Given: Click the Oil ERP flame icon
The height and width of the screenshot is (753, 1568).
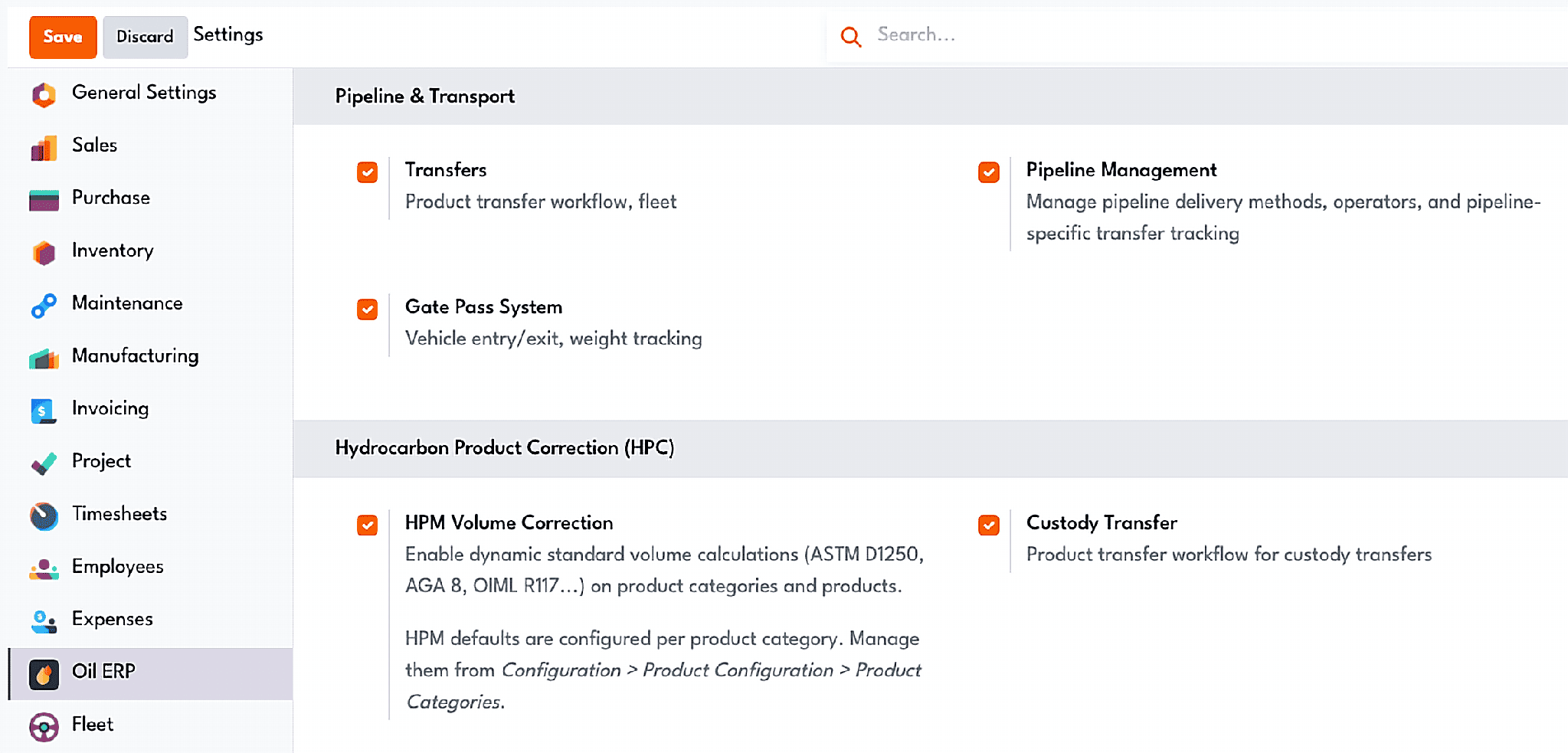Looking at the screenshot, I should [44, 674].
